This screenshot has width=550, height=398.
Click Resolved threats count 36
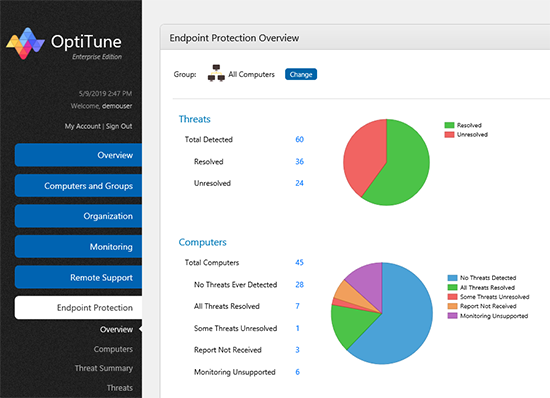(x=299, y=162)
